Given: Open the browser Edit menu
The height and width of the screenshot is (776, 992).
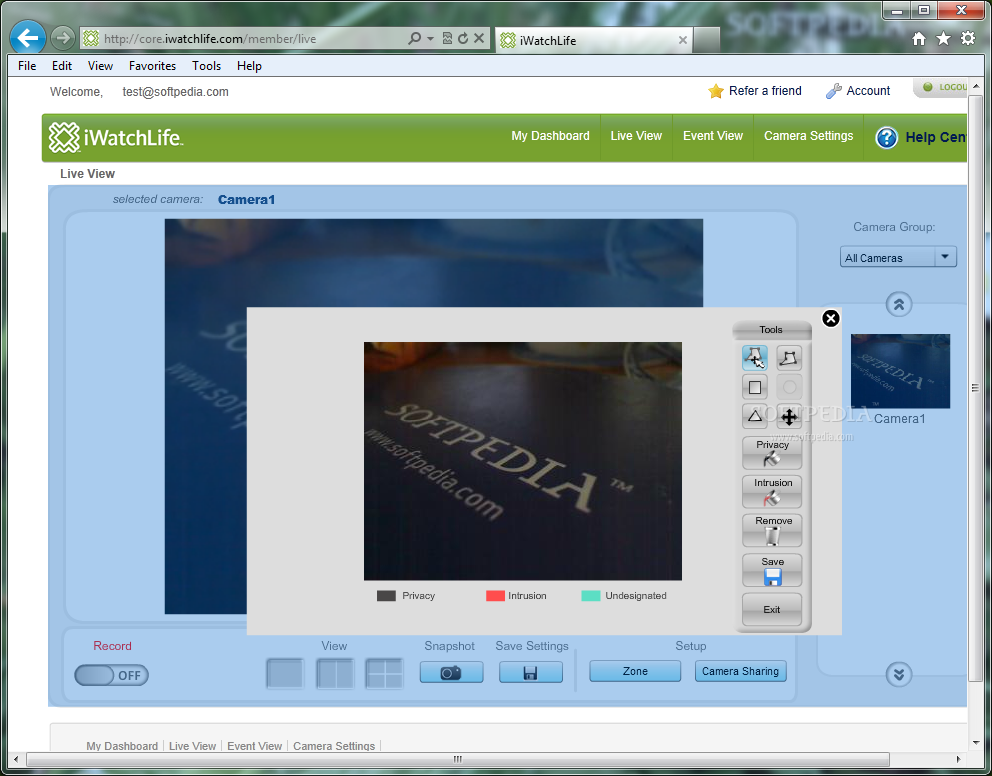Looking at the screenshot, I should pos(62,66).
